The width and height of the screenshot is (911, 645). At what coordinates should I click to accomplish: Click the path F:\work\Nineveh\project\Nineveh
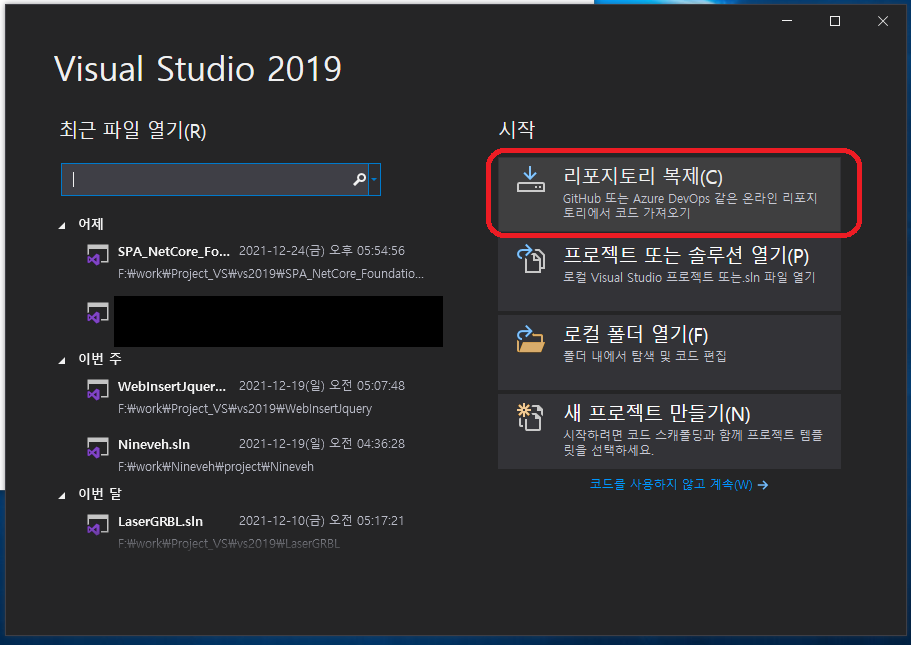216,467
